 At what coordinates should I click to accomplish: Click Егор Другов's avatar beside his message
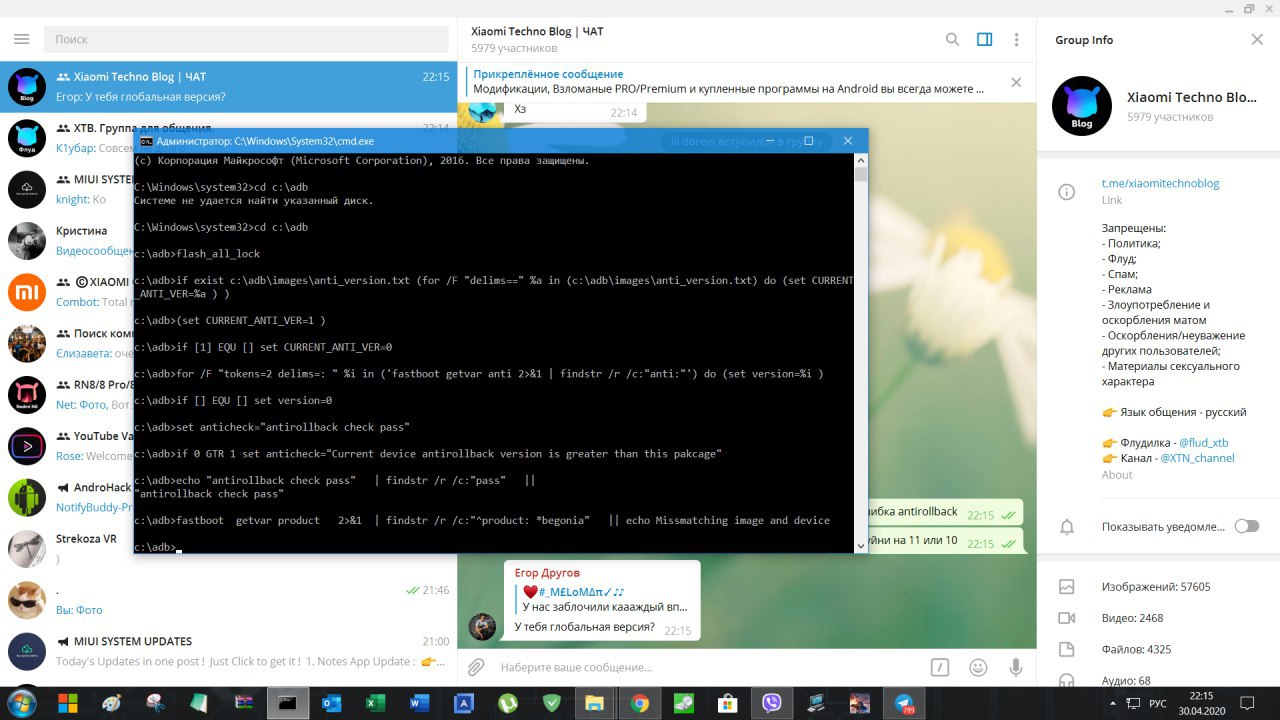click(x=482, y=626)
